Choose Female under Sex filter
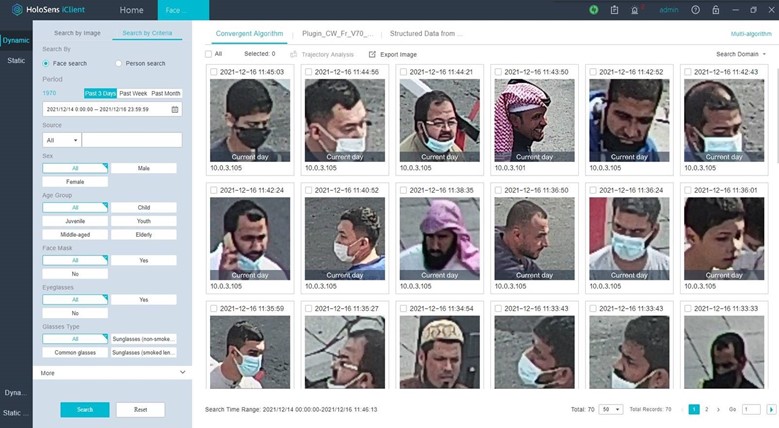Image resolution: width=779 pixels, height=428 pixels. 75,182
